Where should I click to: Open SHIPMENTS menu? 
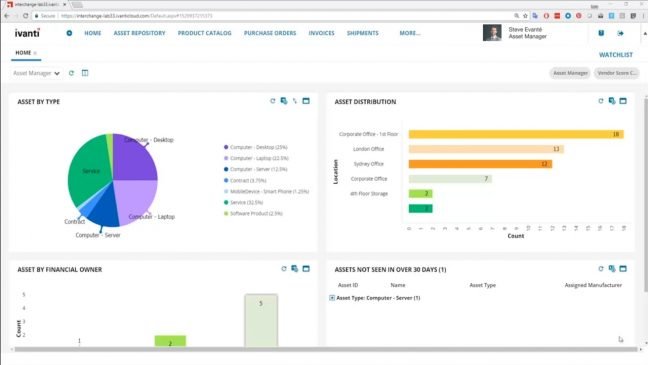[x=362, y=33]
